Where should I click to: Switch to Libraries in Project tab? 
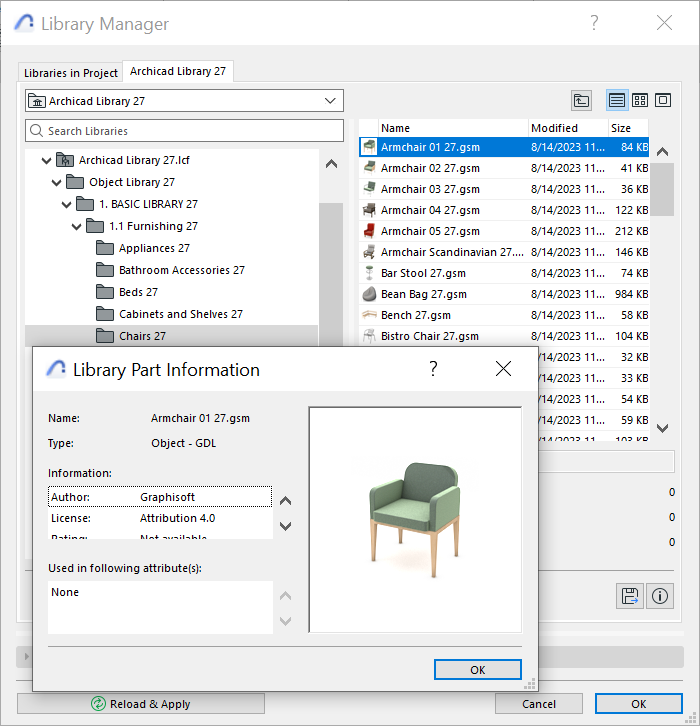[70, 73]
